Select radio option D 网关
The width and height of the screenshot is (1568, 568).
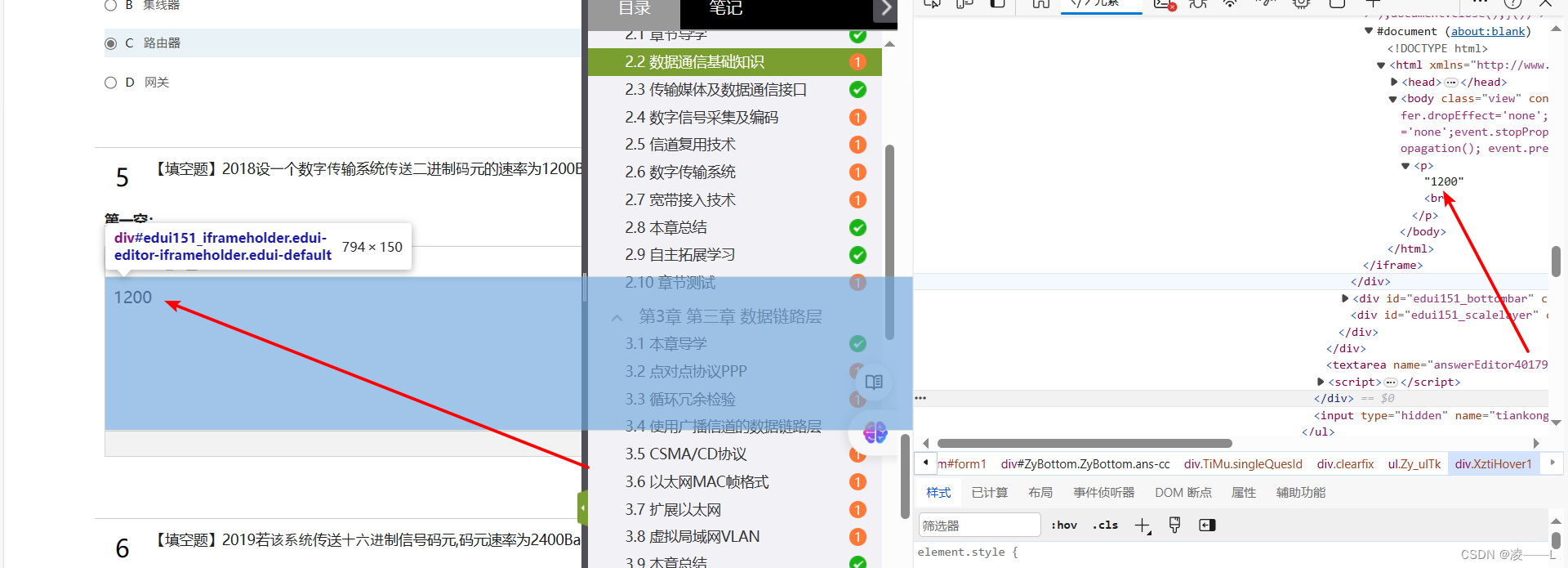111,83
